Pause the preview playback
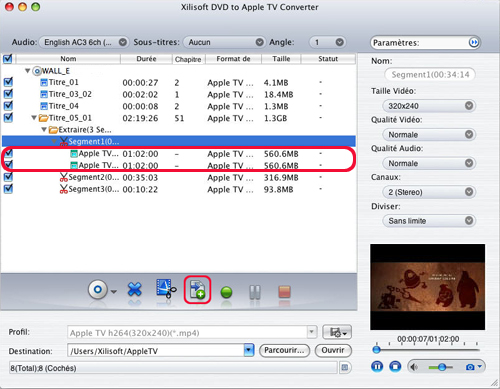The height and width of the screenshot is (389, 500). click(377, 367)
